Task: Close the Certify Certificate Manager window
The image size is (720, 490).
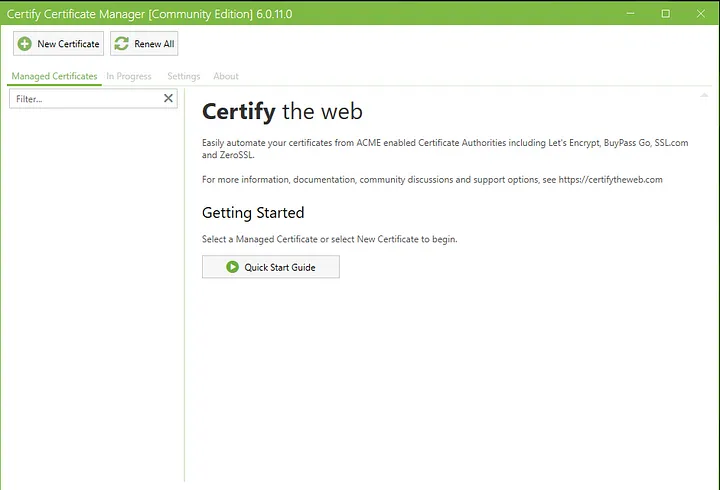Action: (700, 13)
